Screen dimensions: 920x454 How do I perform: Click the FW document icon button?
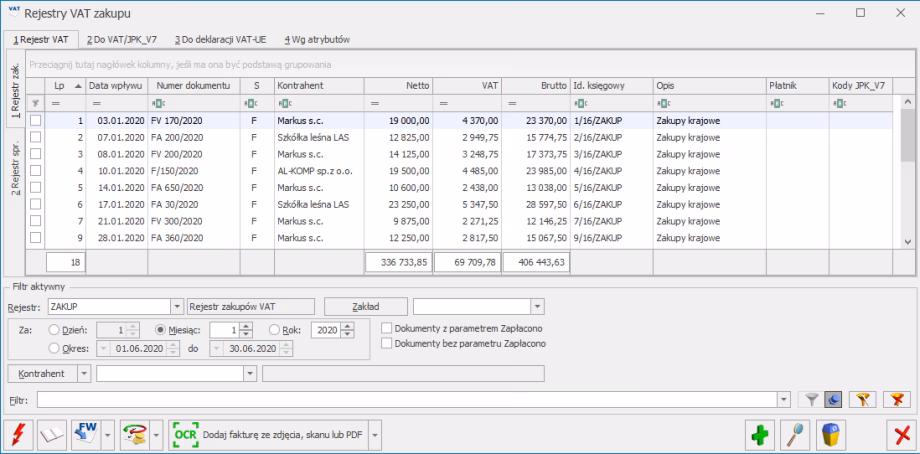(x=85, y=436)
